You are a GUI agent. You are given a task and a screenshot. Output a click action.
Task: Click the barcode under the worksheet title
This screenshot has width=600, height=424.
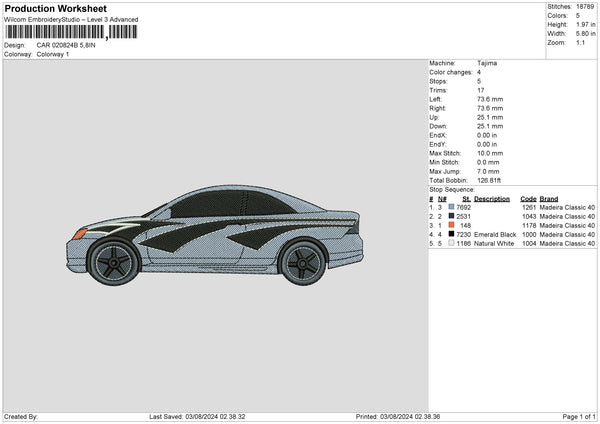pyautogui.click(x=68, y=32)
